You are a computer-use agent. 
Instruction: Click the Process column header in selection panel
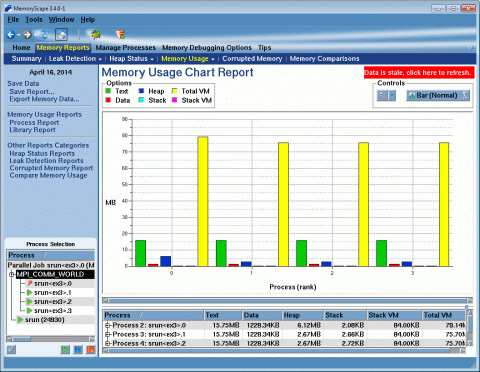51,255
